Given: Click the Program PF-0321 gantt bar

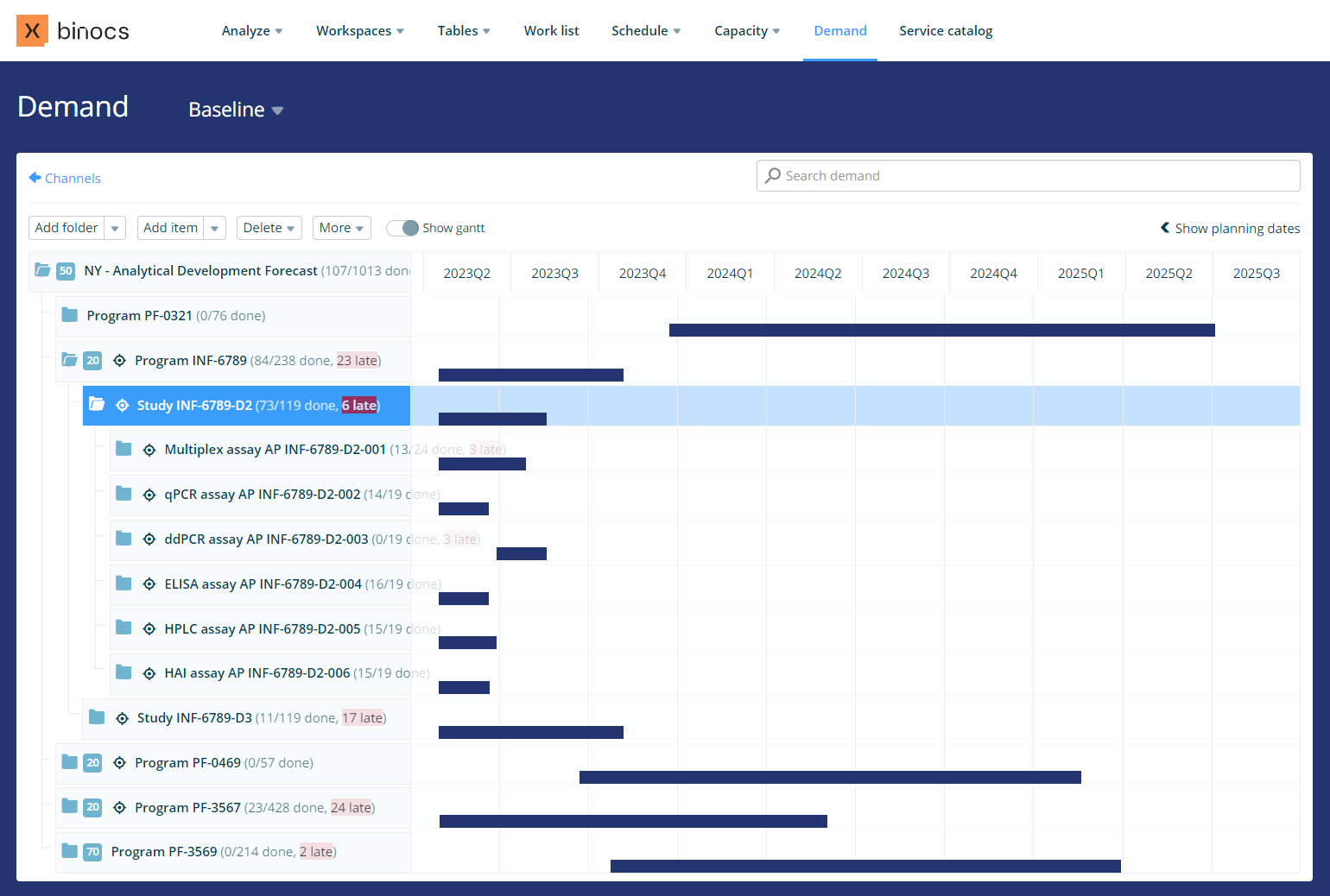Looking at the screenshot, I should pyautogui.click(x=942, y=330).
